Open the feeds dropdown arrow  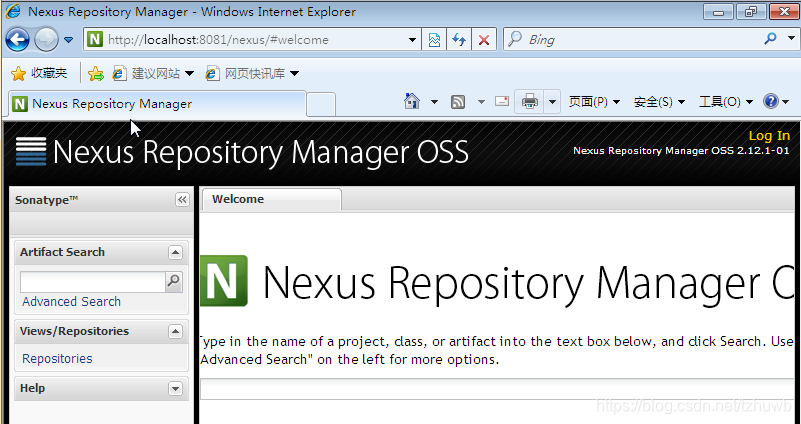coord(481,102)
